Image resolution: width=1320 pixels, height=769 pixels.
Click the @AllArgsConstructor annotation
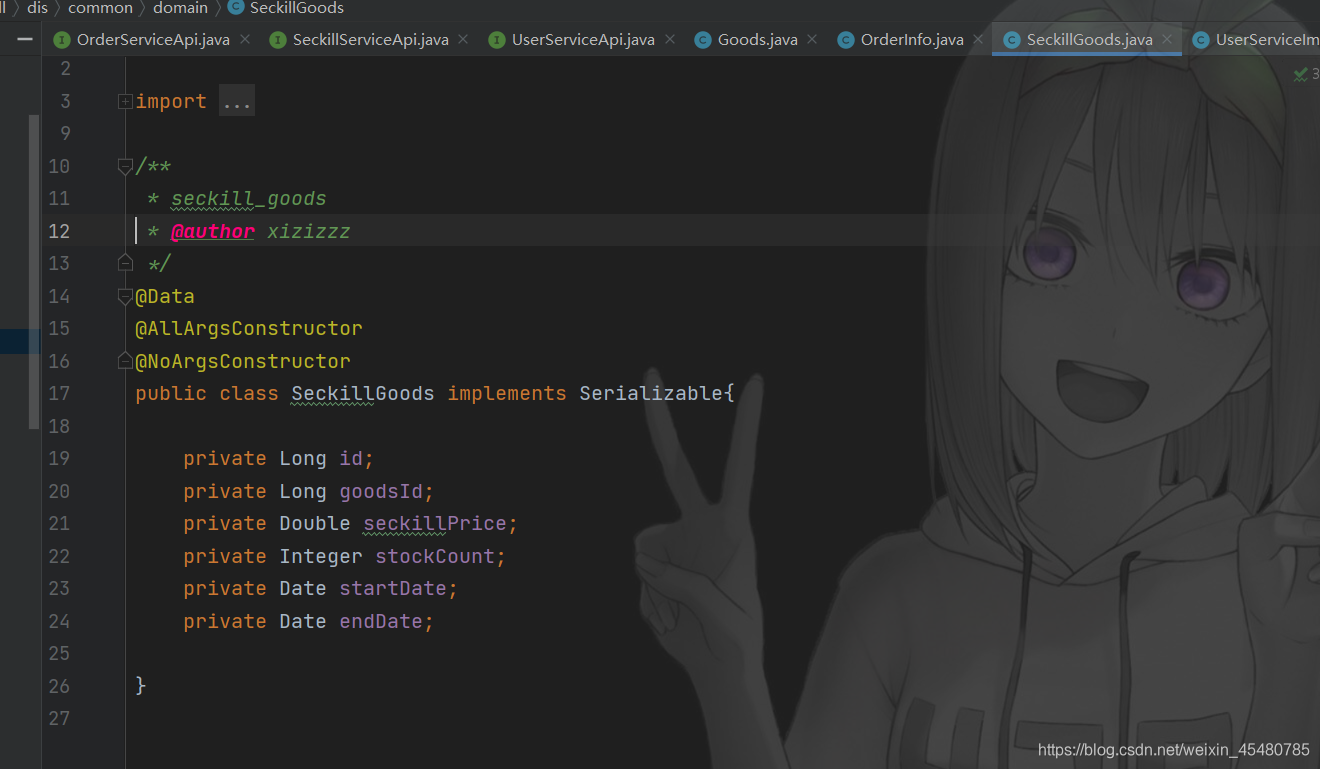[249, 328]
